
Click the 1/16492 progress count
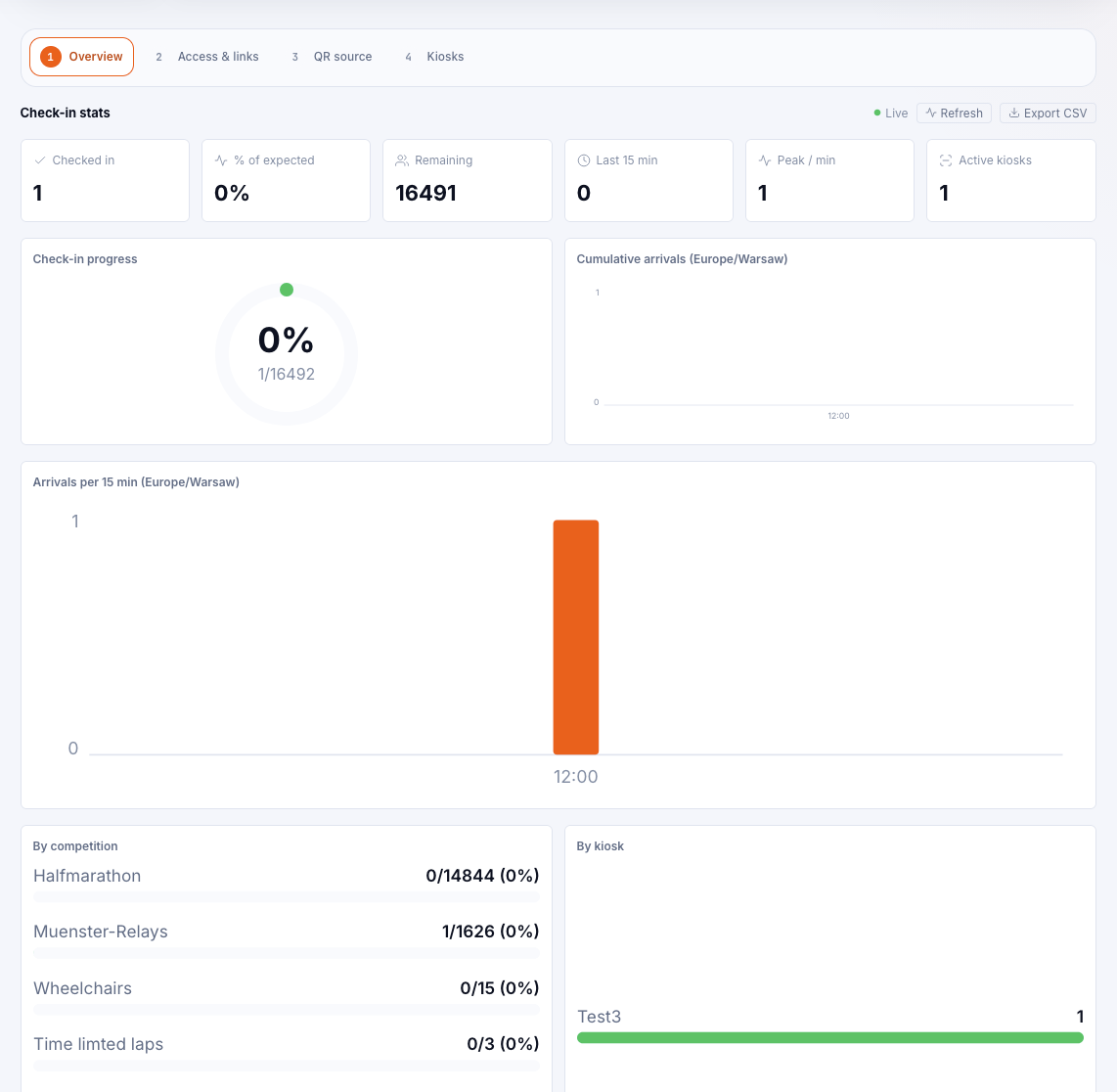click(x=287, y=374)
